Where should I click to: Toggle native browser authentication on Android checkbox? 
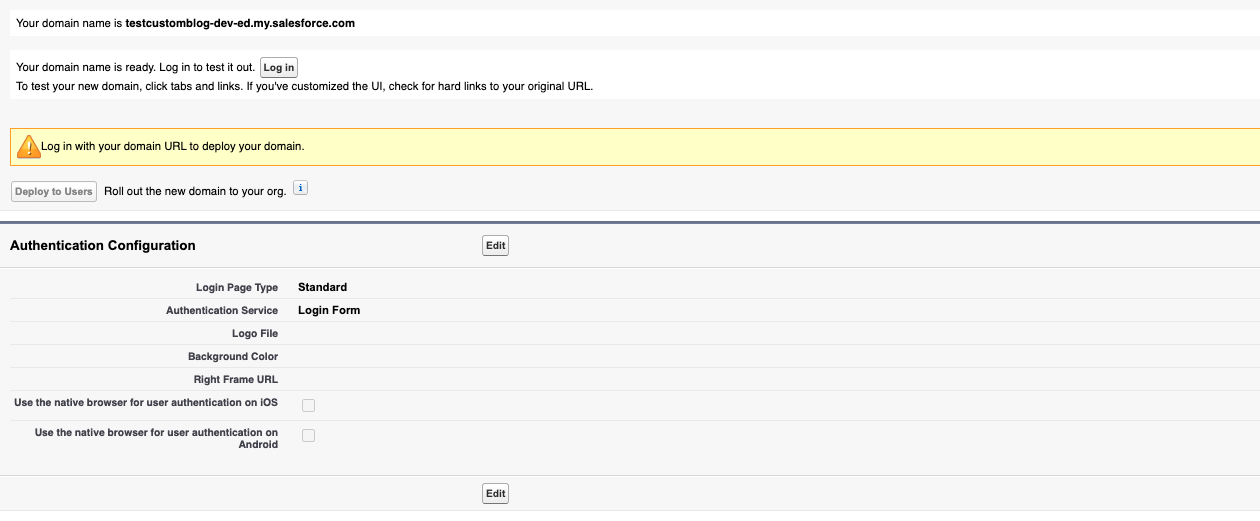tap(308, 435)
